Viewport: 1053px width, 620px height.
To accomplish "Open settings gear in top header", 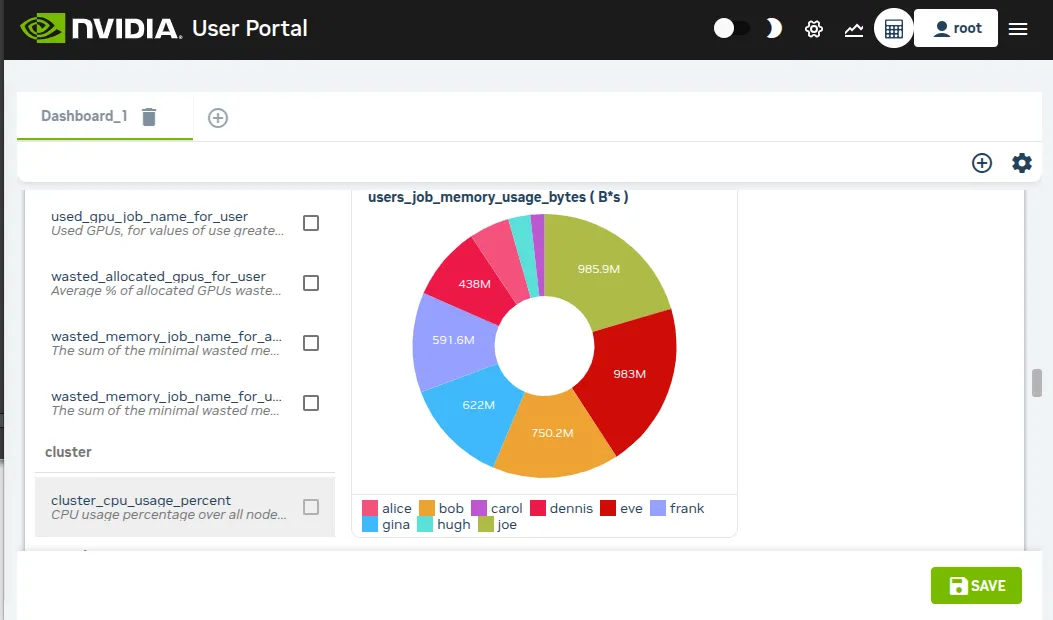I will pyautogui.click(x=814, y=29).
